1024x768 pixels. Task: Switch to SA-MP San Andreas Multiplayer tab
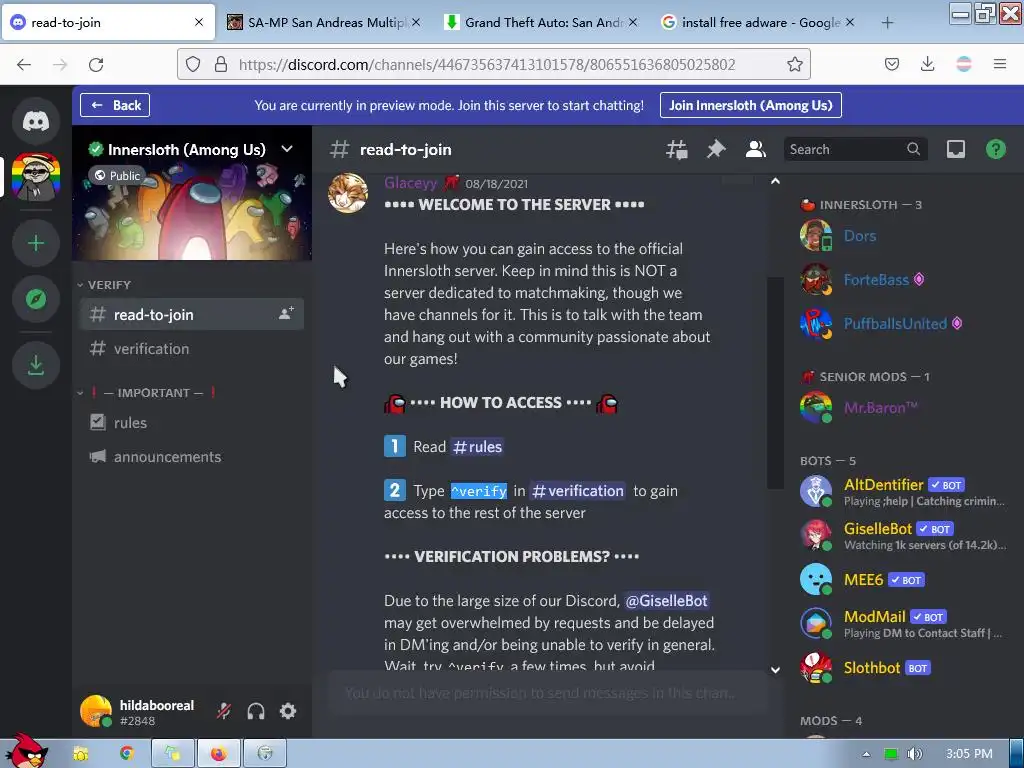click(x=323, y=22)
